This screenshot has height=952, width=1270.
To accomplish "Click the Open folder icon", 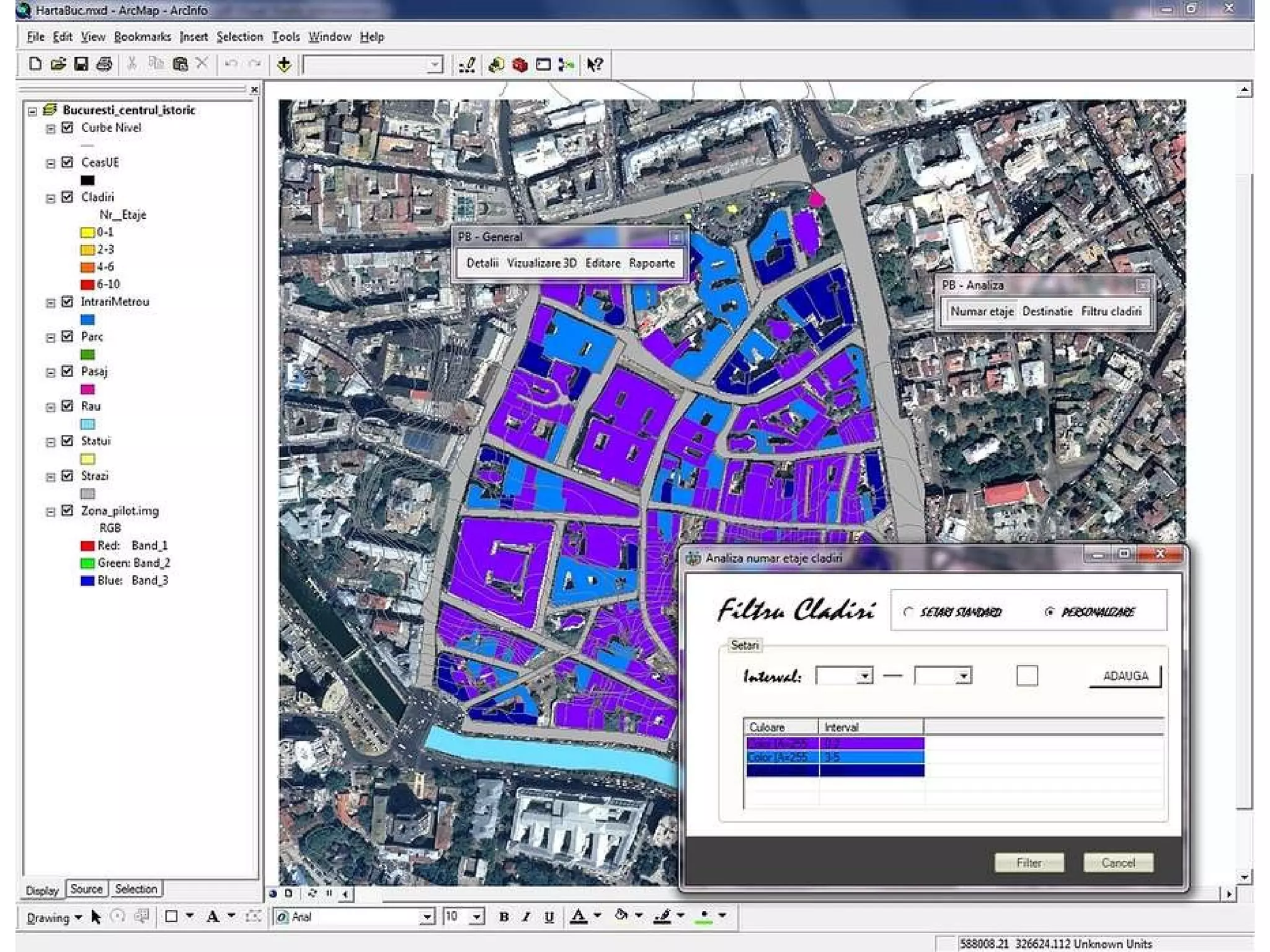I will click(x=58, y=64).
